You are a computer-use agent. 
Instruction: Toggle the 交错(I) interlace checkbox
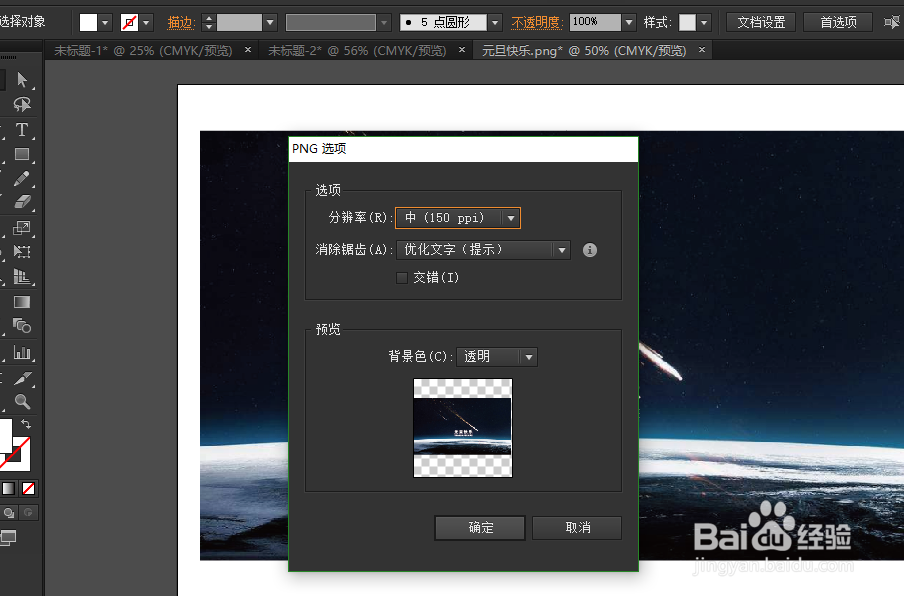point(402,278)
